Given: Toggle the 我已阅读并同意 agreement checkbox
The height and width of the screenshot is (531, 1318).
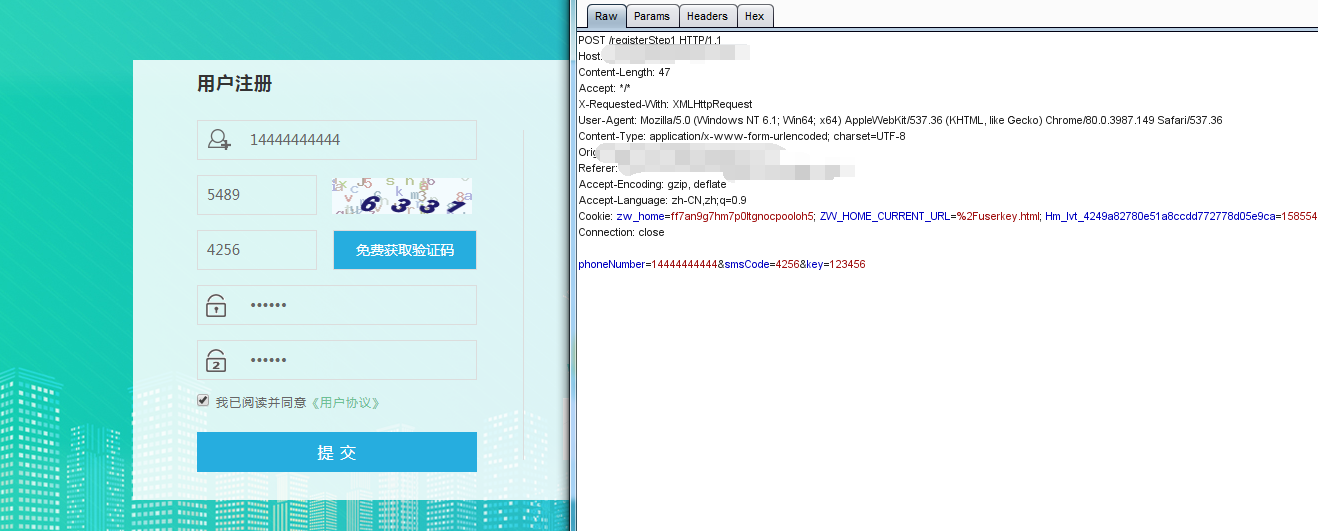Looking at the screenshot, I should pos(204,401).
